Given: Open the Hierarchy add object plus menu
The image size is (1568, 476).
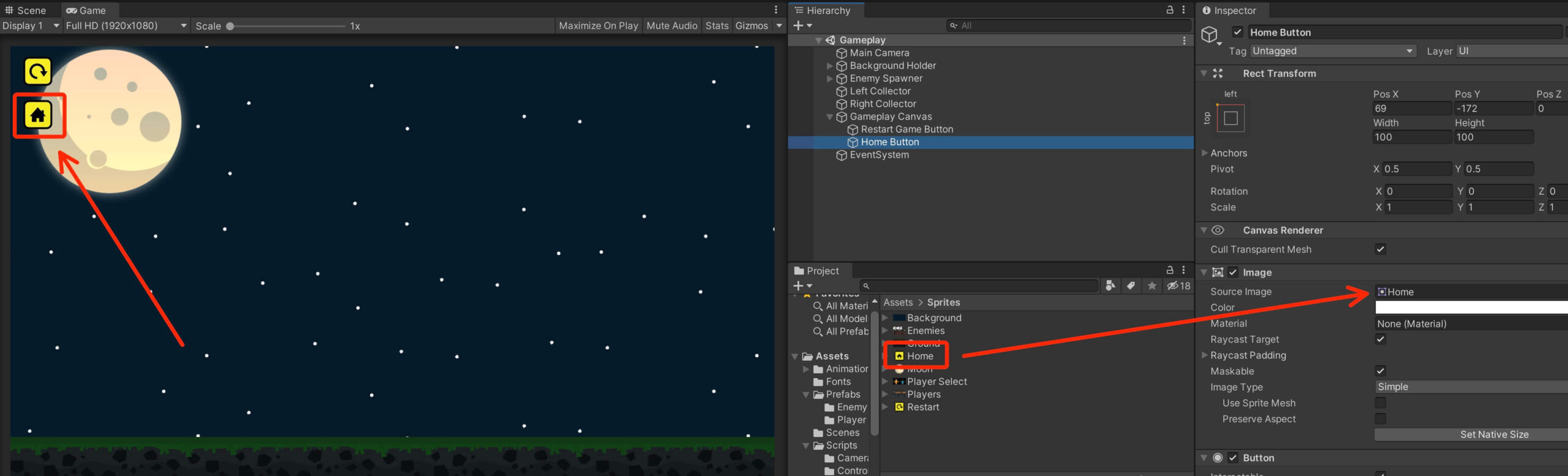Looking at the screenshot, I should click(802, 26).
